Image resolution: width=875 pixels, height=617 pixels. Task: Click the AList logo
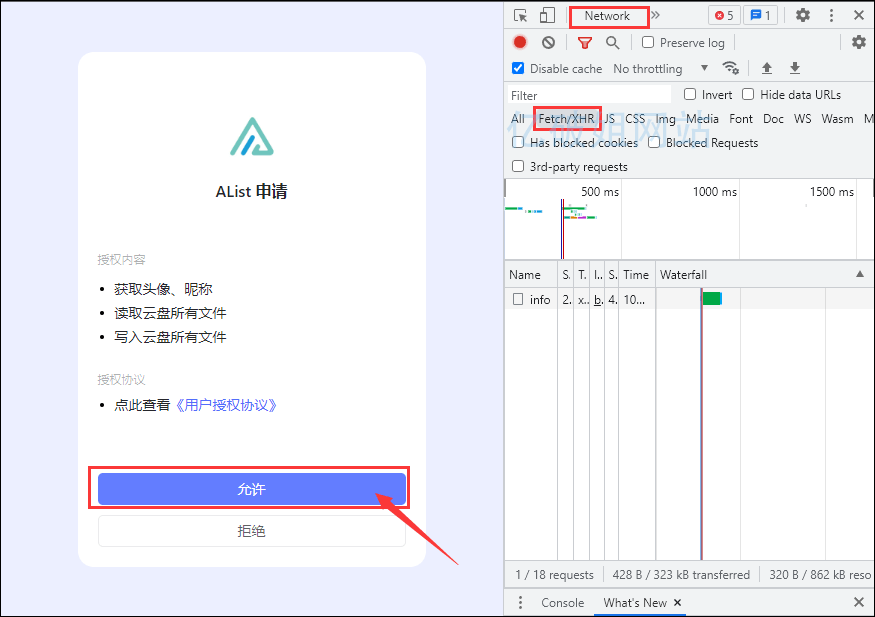(x=252, y=137)
